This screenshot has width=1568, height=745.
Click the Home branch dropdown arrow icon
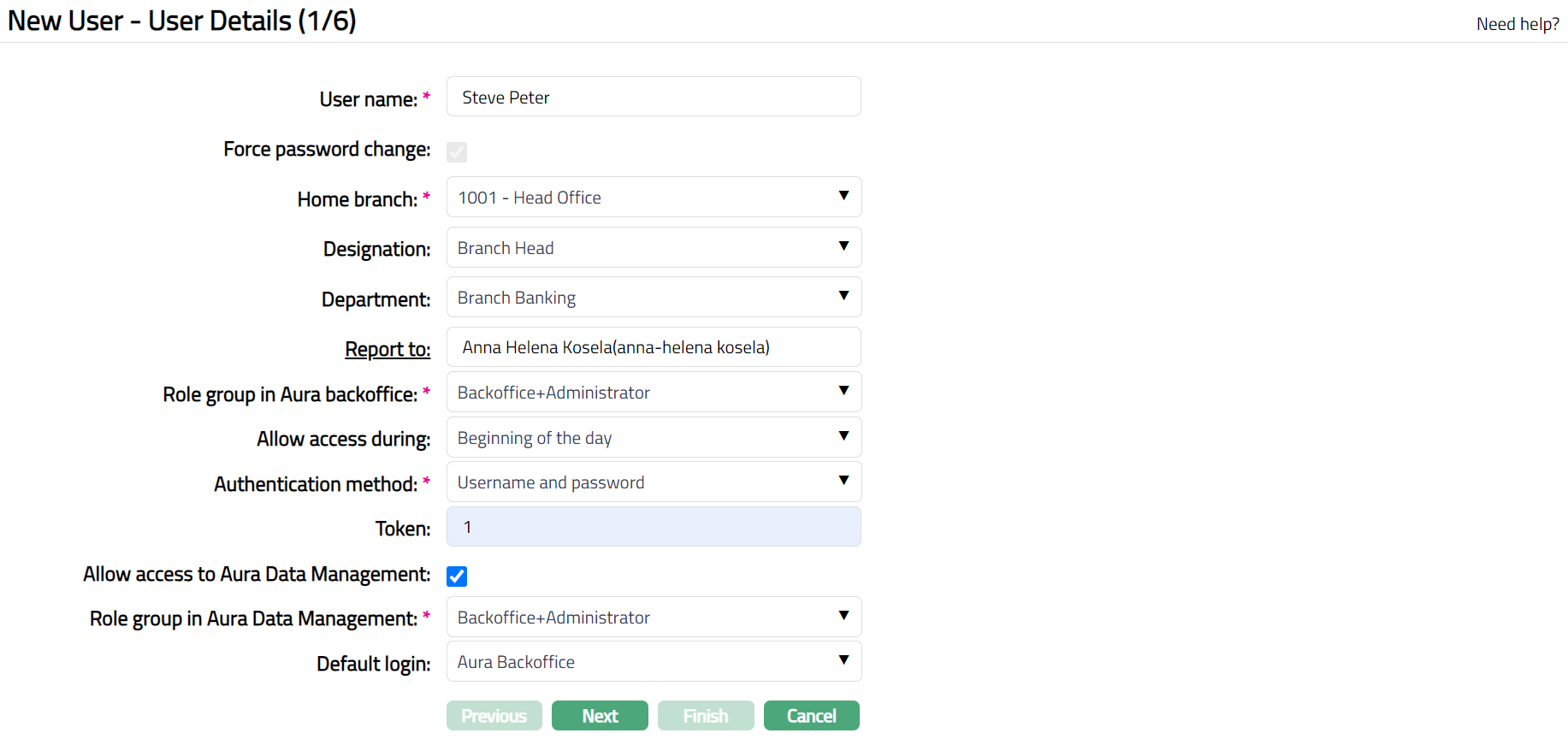843,196
